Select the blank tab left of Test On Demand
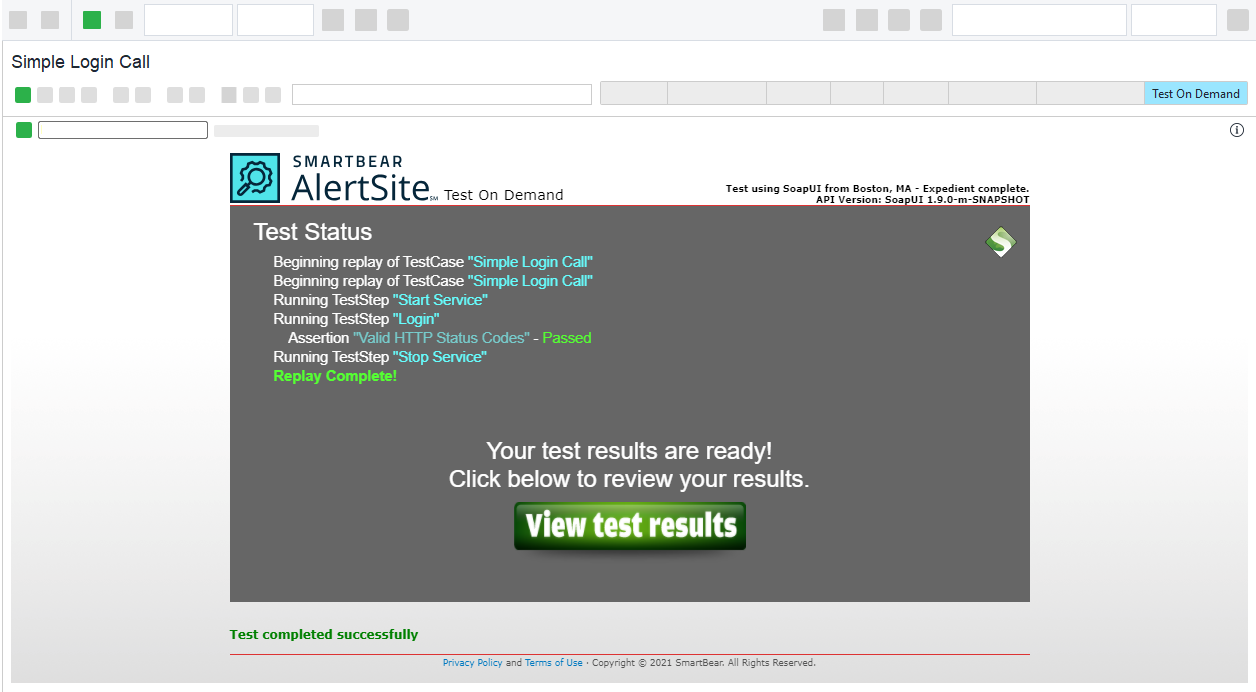Screen dimensions: 1256x692 1089,94
